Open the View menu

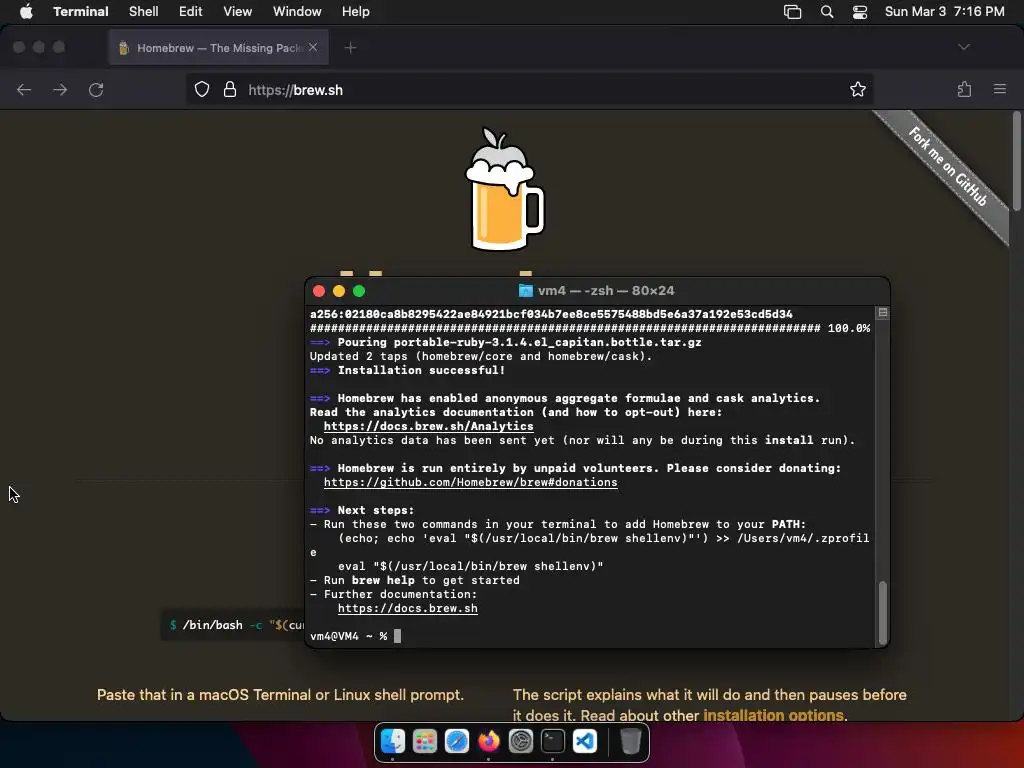[x=238, y=12]
